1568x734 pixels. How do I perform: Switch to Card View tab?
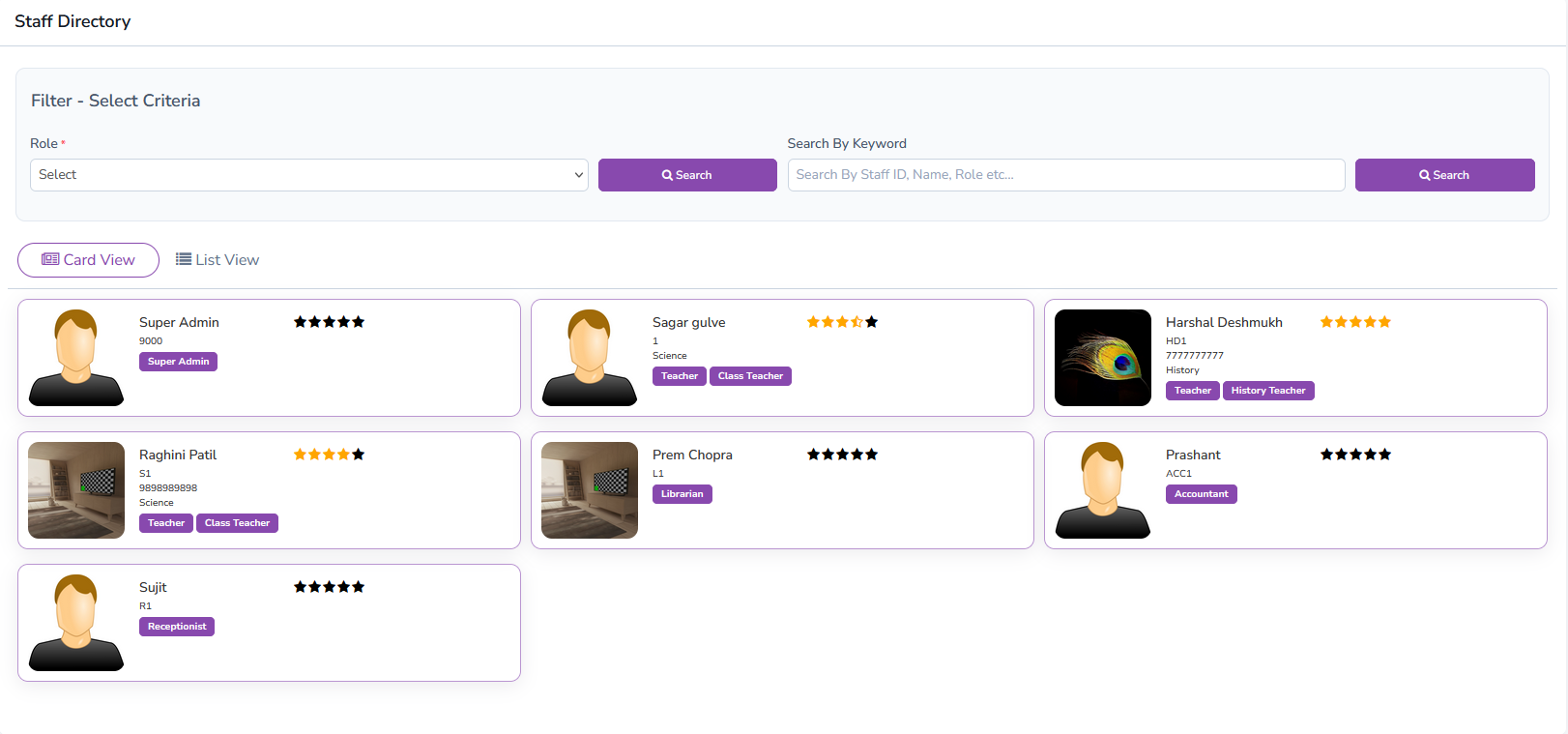tap(88, 260)
